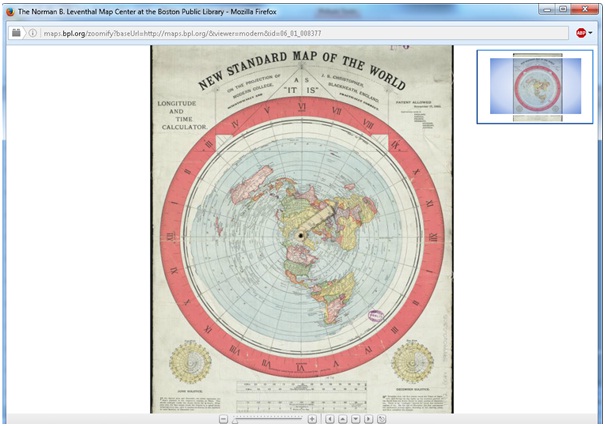Maximize the Firefox window
Viewport: 605px width, 426px height.
[563, 8]
